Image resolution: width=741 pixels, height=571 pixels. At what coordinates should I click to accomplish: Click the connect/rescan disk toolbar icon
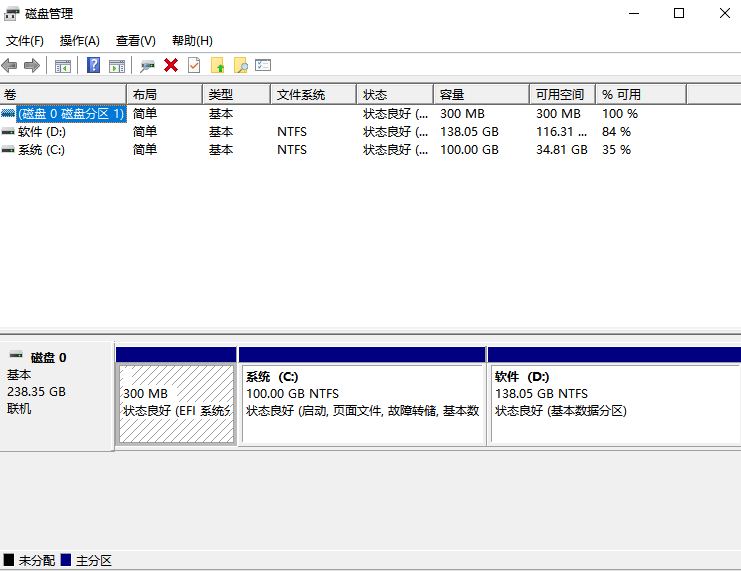(147, 65)
